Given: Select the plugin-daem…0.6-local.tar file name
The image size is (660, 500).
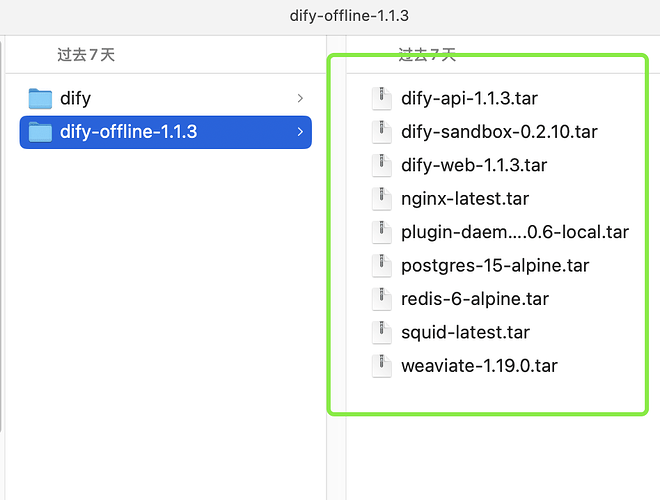Looking at the screenshot, I should click(x=515, y=232).
